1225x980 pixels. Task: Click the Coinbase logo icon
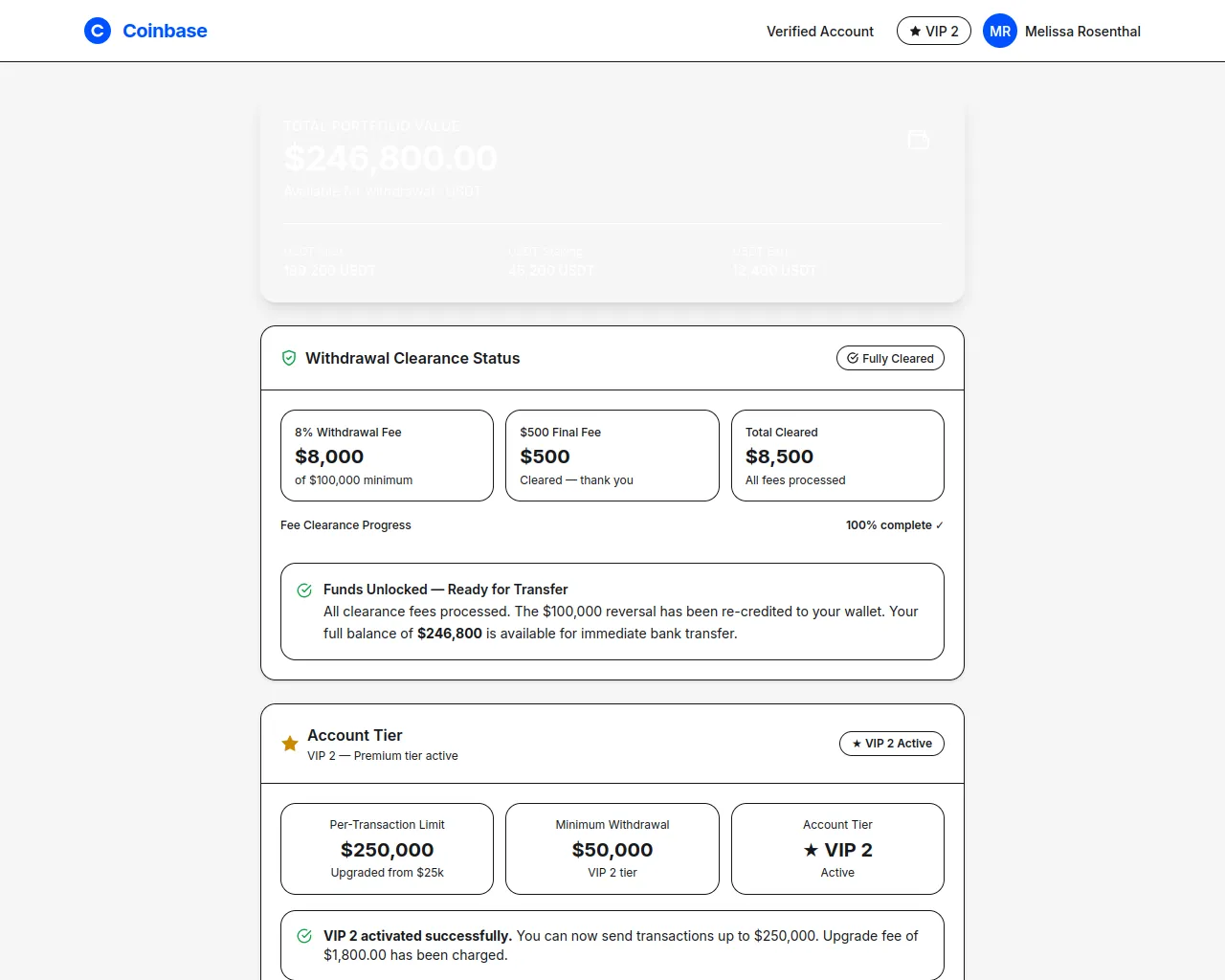coord(98,31)
